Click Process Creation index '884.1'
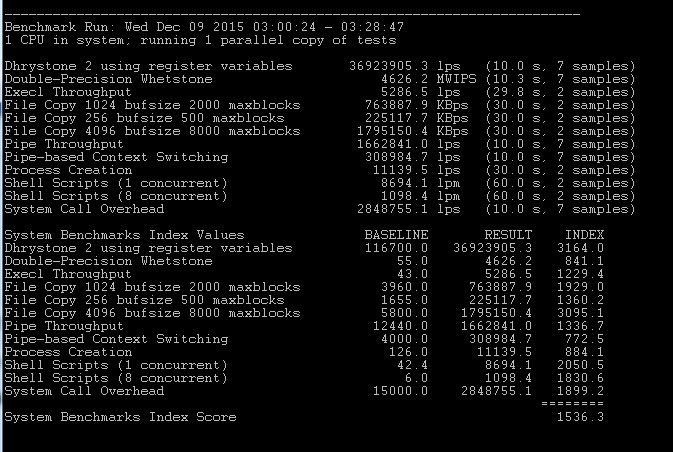Viewport: 673px width, 452px height. pos(585,352)
